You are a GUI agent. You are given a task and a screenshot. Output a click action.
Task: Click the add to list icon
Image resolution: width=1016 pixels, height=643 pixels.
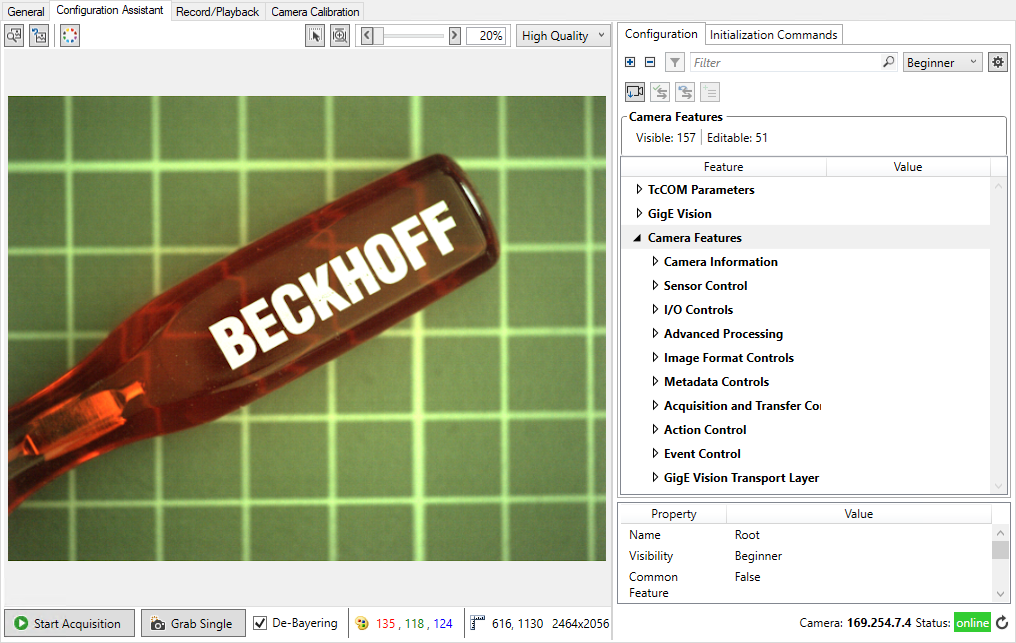710,92
